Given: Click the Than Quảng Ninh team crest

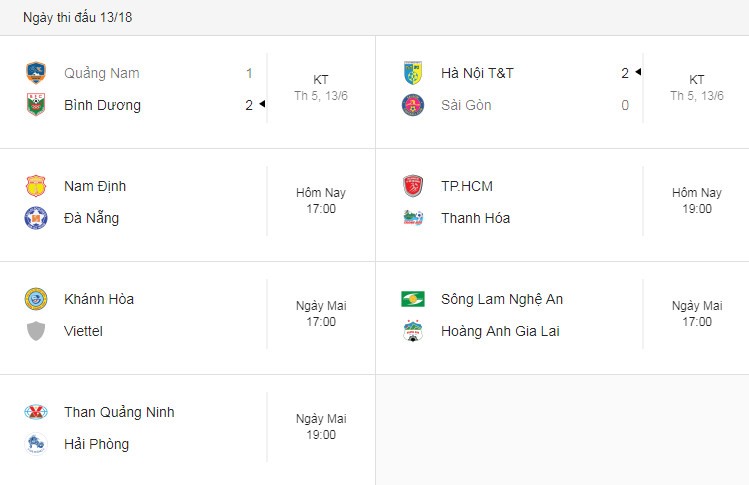Looking at the screenshot, I should click(36, 412).
